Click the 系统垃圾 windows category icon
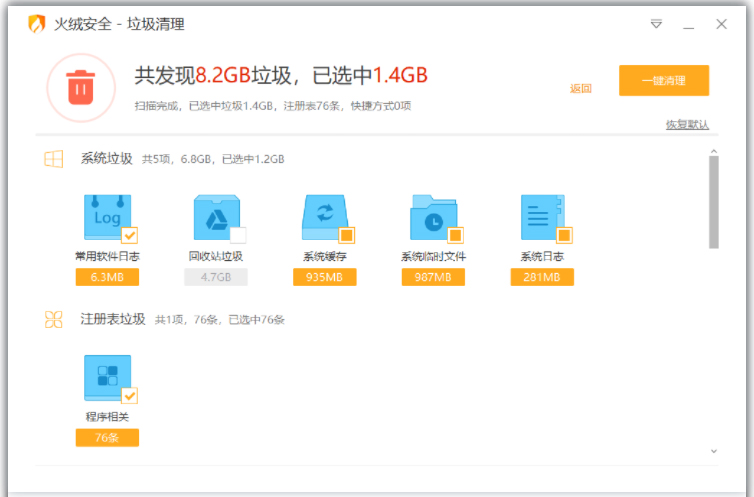This screenshot has width=754, height=497. point(53,159)
